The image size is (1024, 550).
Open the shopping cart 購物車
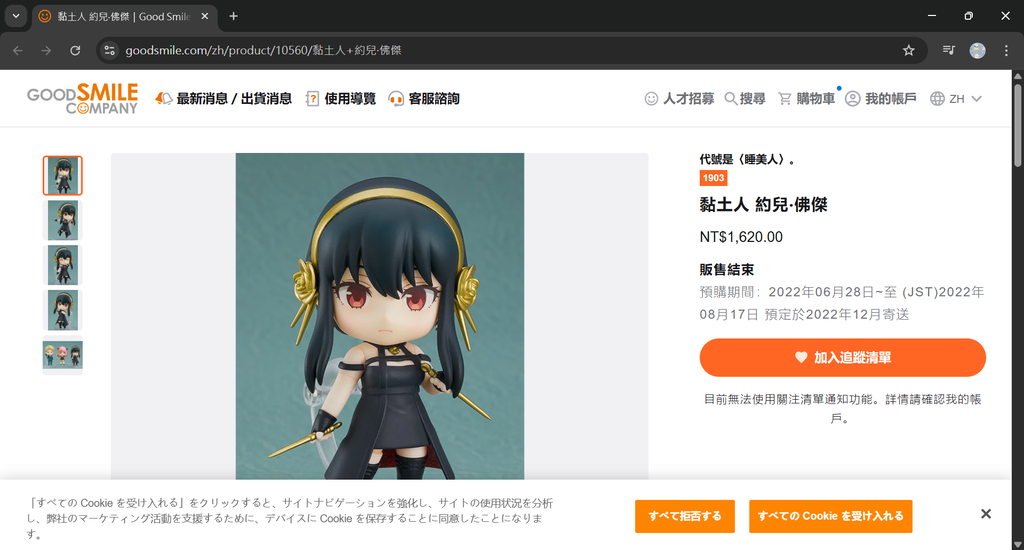[807, 99]
